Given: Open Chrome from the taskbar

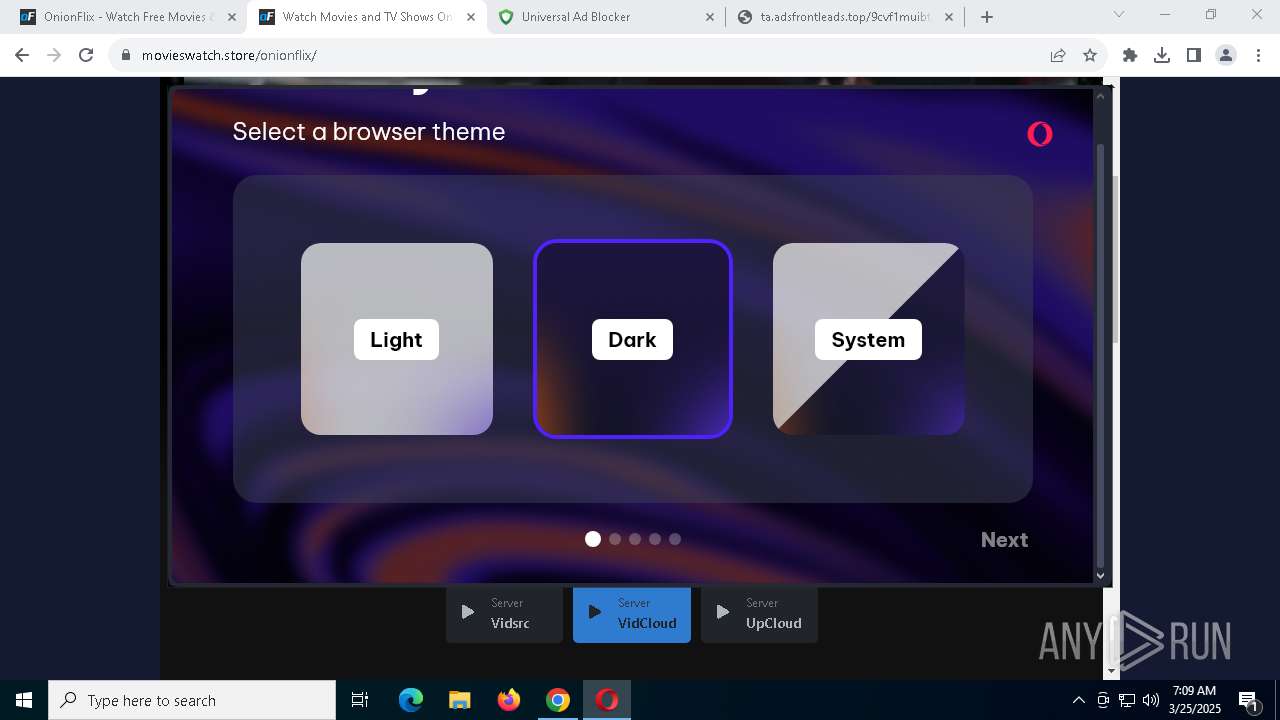Looking at the screenshot, I should (x=558, y=700).
